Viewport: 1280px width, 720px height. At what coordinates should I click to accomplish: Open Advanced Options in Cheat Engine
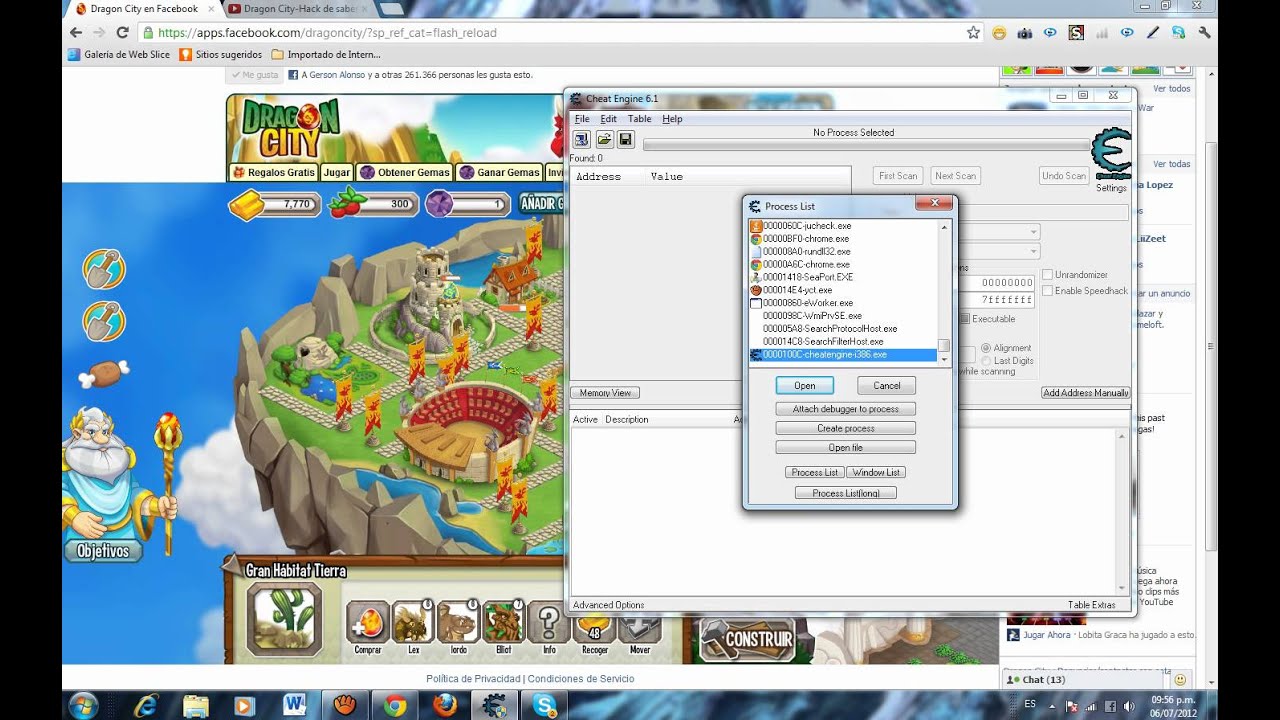tap(609, 605)
